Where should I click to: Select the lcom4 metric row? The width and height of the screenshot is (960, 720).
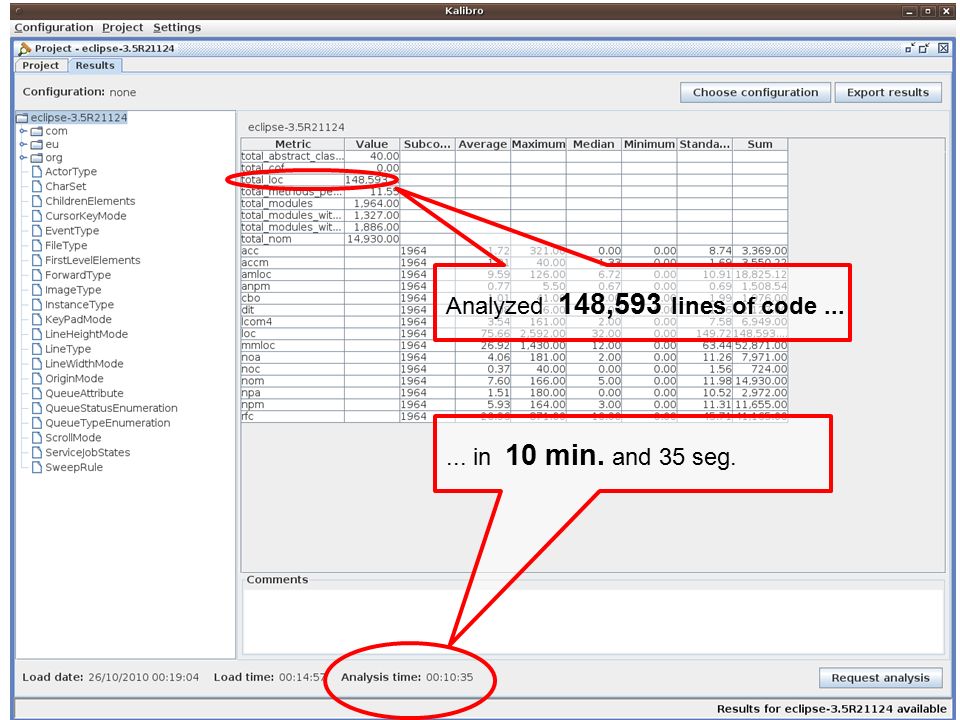pos(514,321)
